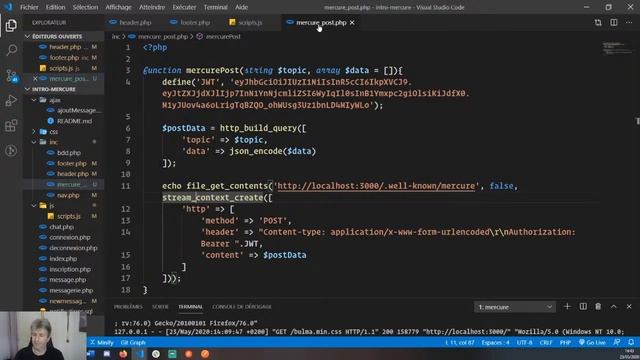Screen dimensions: 640x360
Task: Open index.php in explorer
Action: click(x=64, y=258)
